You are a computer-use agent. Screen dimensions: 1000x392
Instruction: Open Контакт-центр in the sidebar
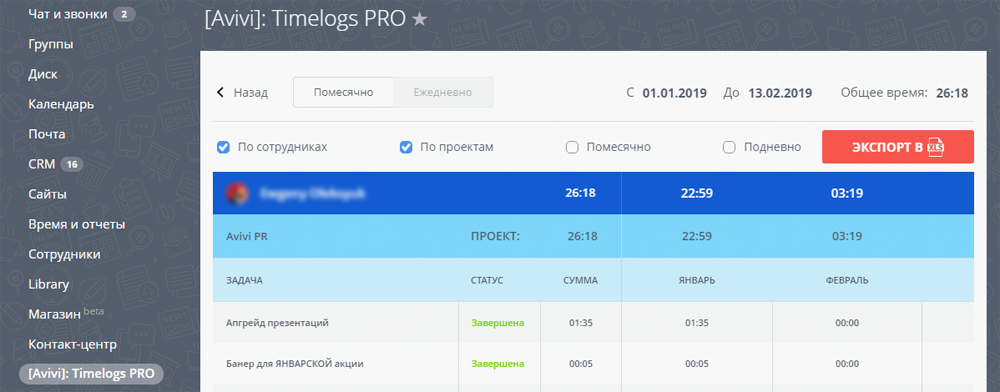[x=73, y=344]
